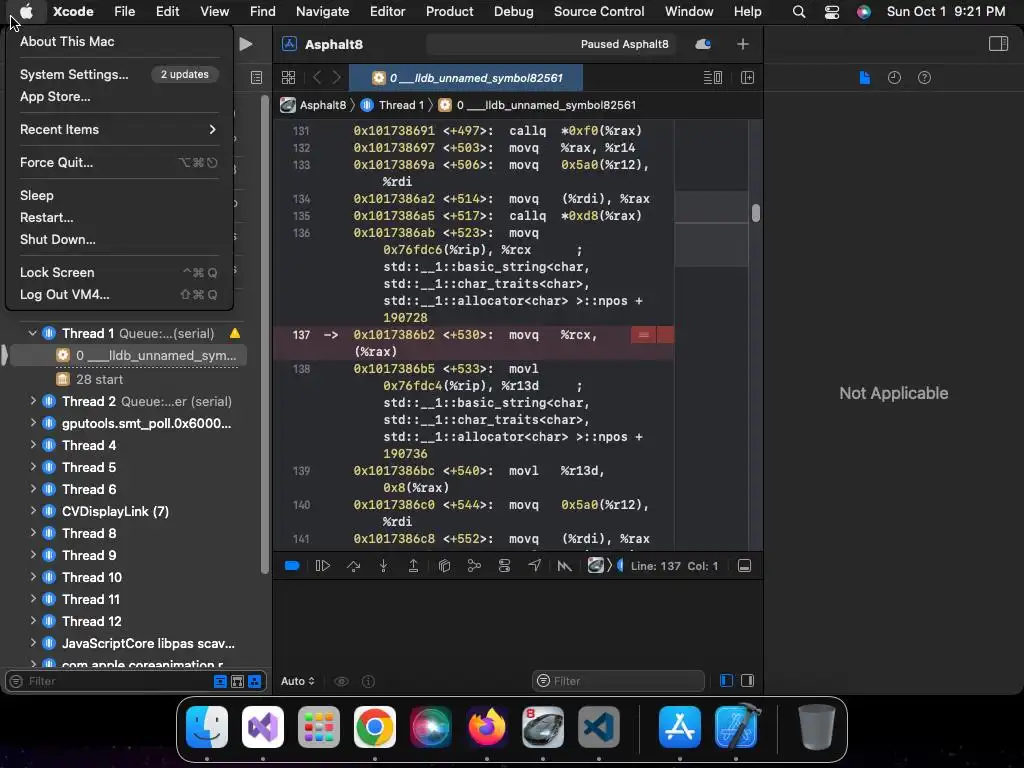Click the Metal debugging M icon

click(564, 566)
